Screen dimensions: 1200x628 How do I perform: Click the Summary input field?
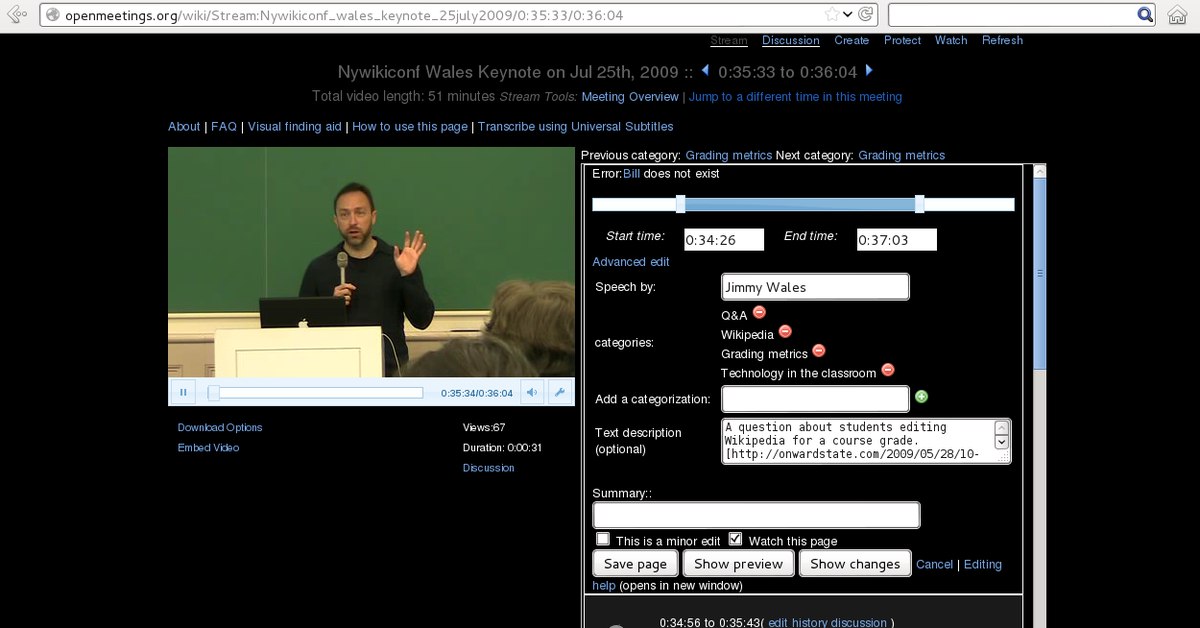[x=756, y=515]
